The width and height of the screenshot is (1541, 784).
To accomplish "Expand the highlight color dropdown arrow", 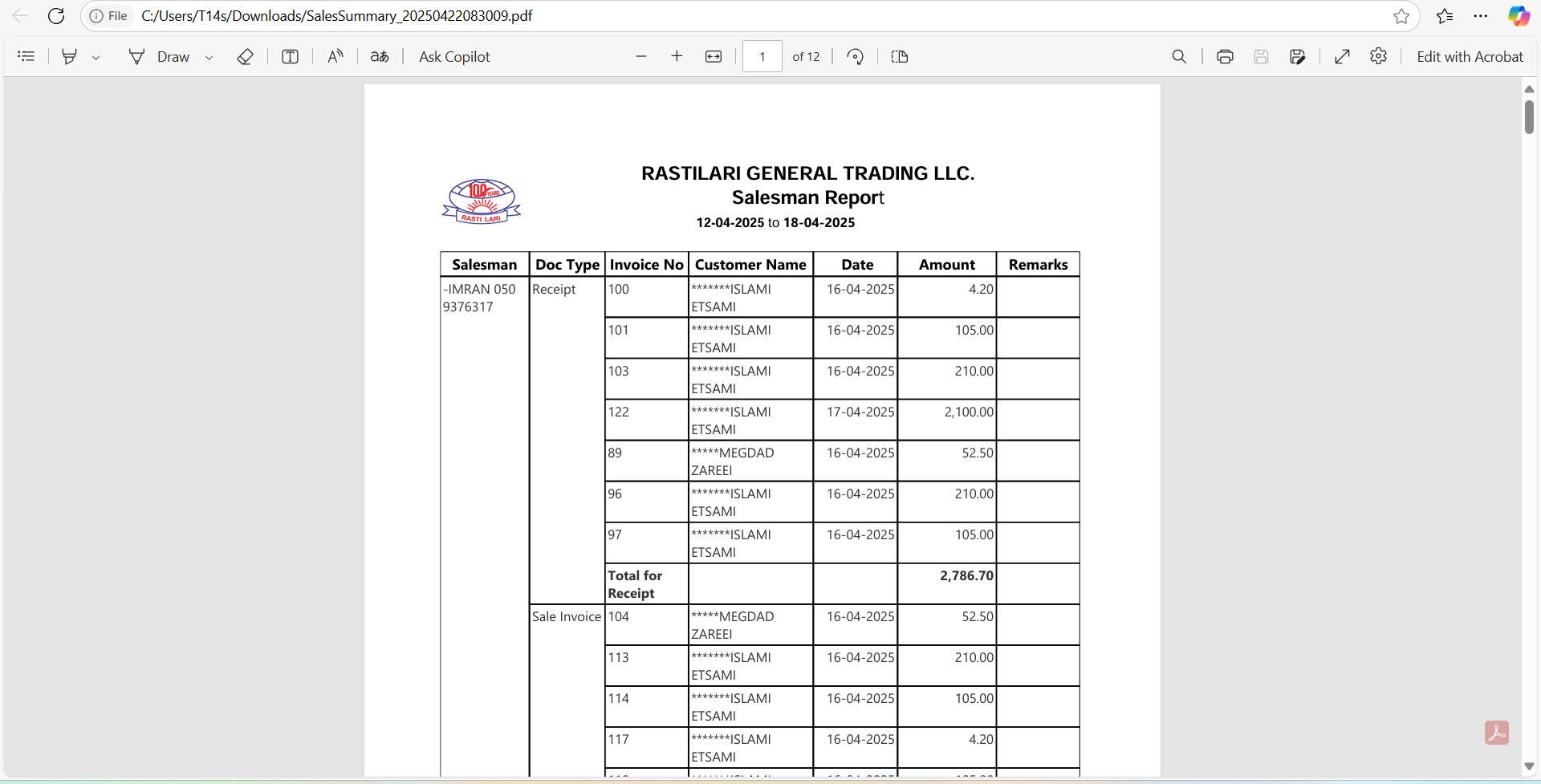I will [96, 57].
